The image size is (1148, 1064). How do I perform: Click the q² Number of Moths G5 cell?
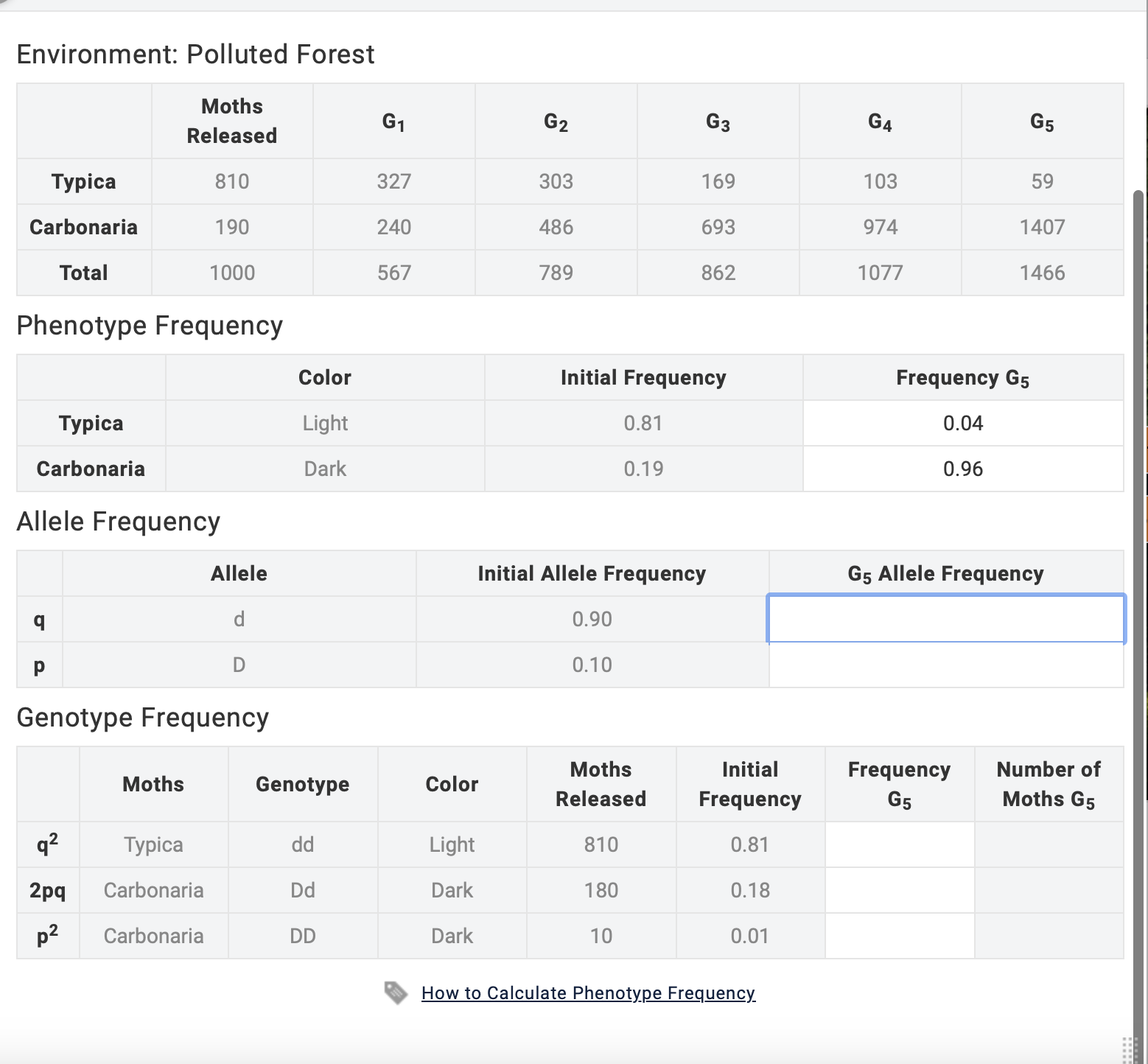tap(1049, 844)
